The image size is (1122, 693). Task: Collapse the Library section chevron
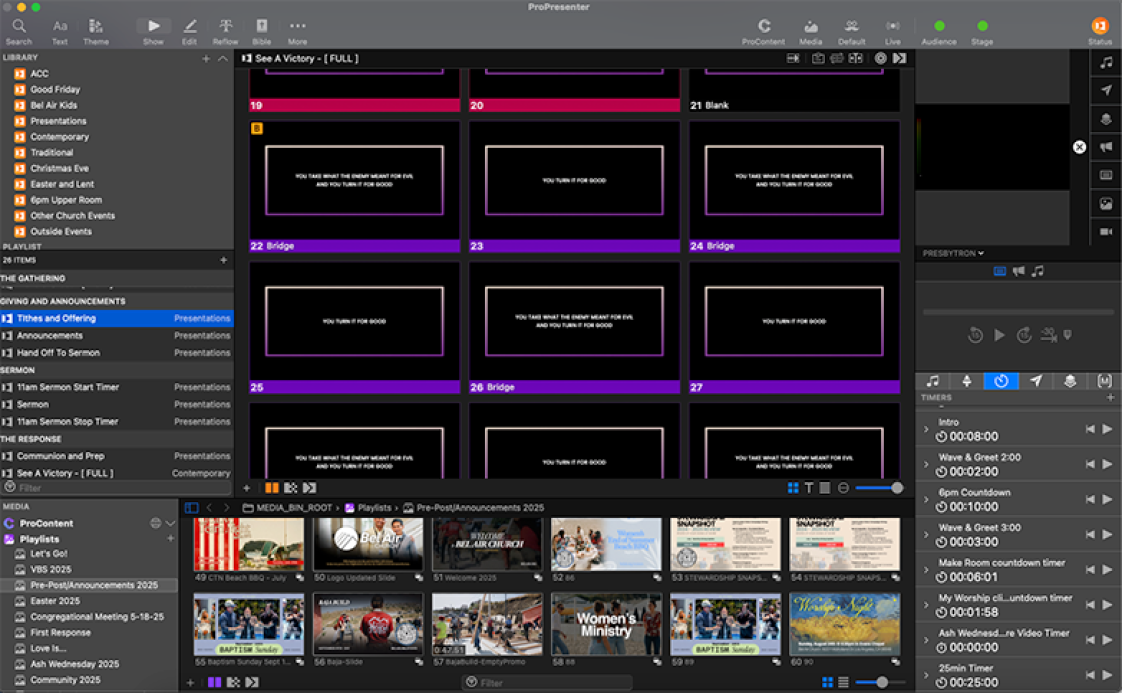(x=222, y=58)
